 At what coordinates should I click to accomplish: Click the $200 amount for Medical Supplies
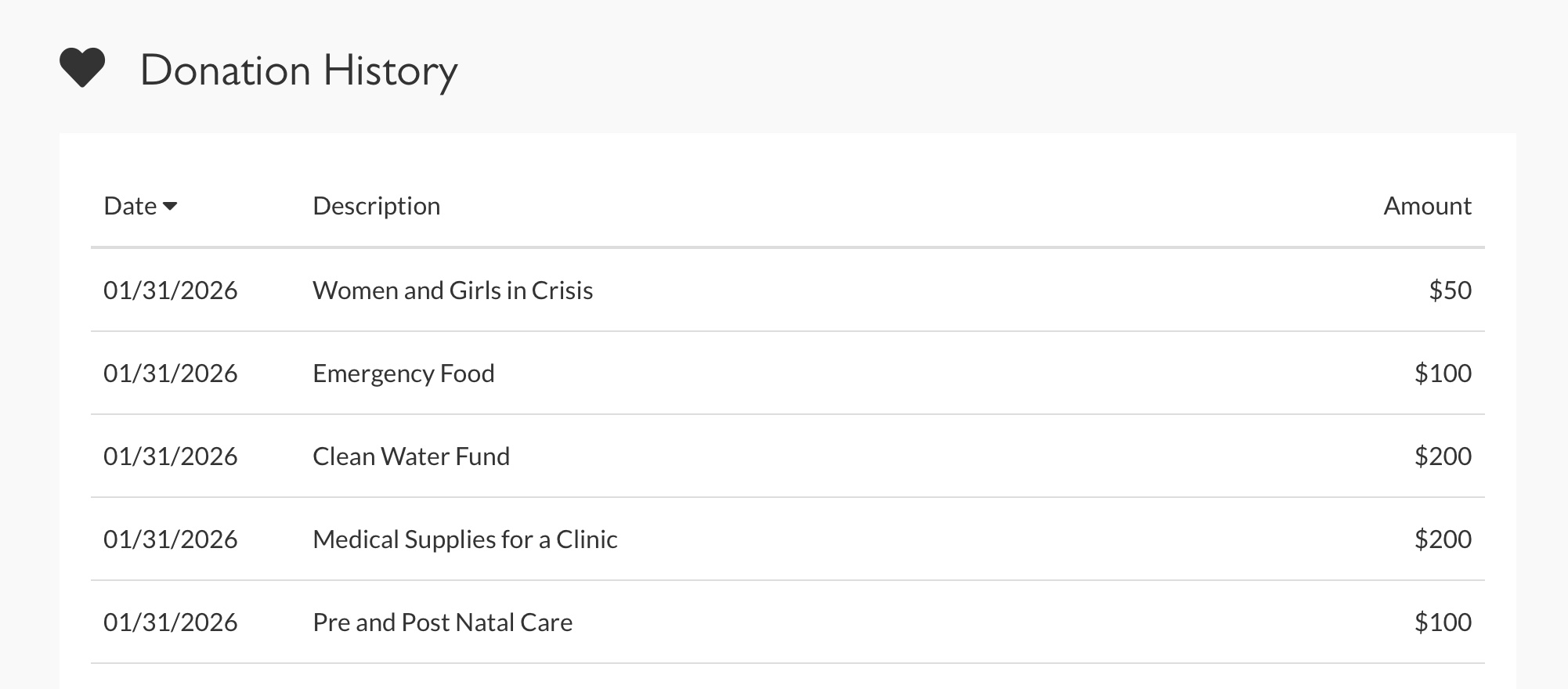pyautogui.click(x=1443, y=539)
